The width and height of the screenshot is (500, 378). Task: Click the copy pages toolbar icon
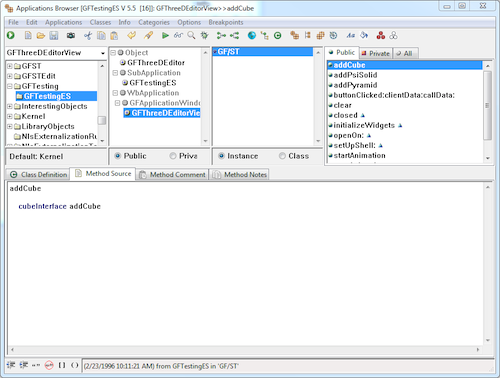coord(101,35)
